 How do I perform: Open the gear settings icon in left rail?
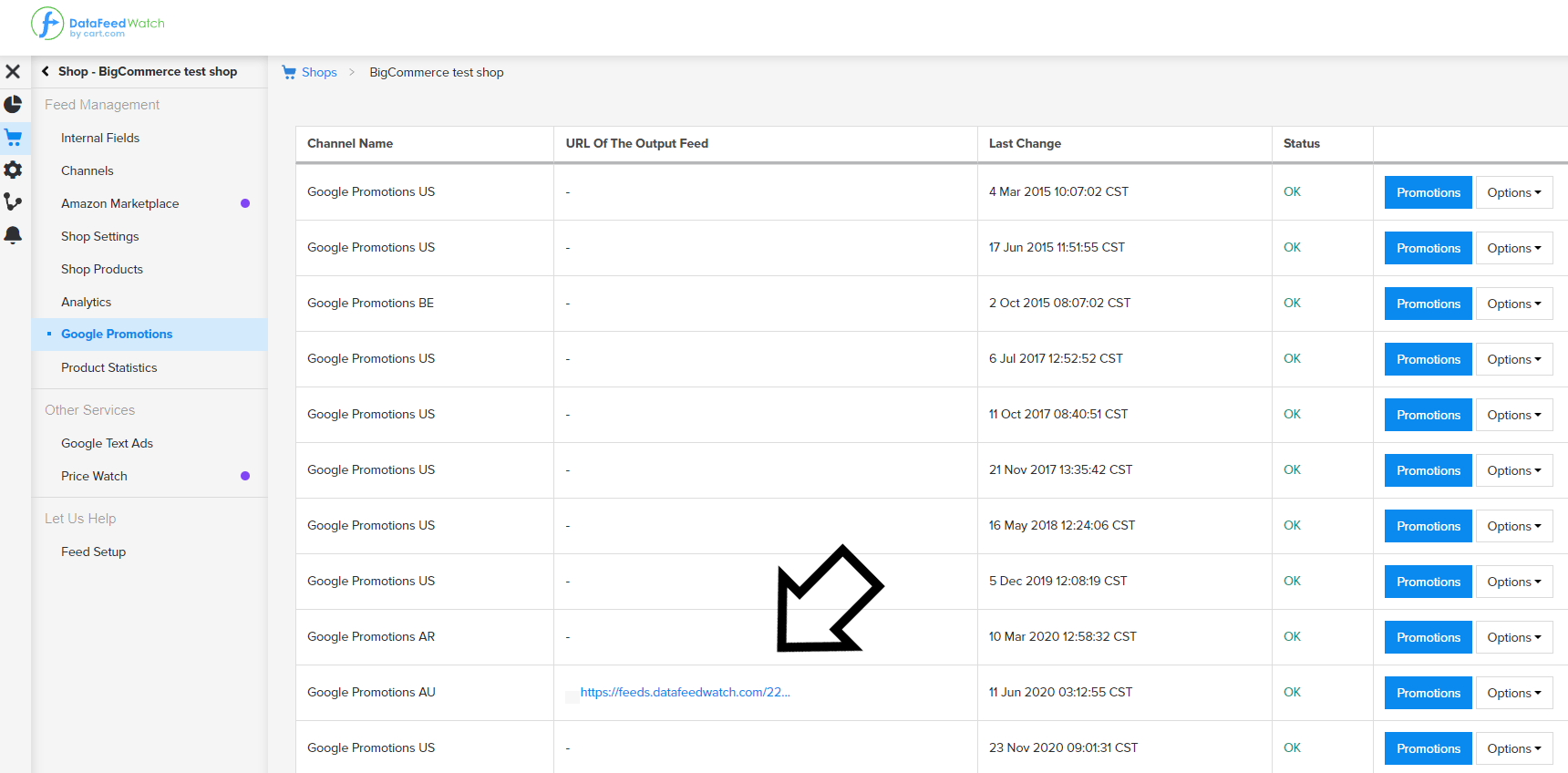point(13,170)
